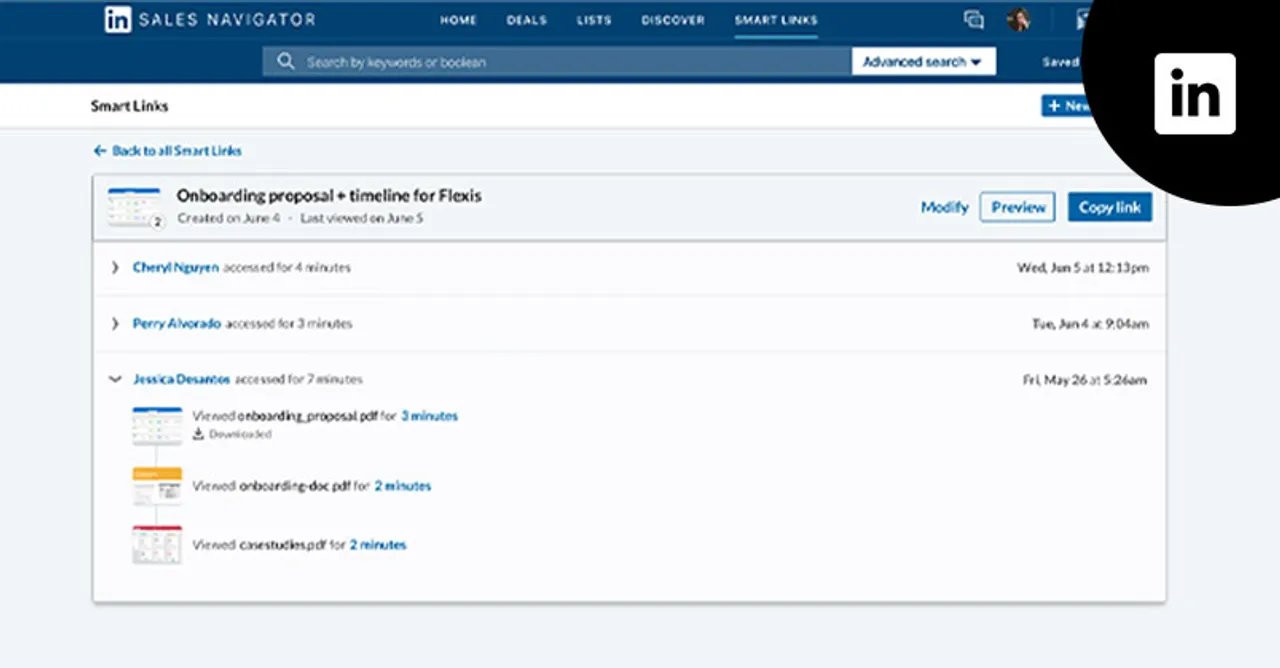
Task: Click the 2 minutes link for onboarding-doc.pdf
Action: coord(403,486)
